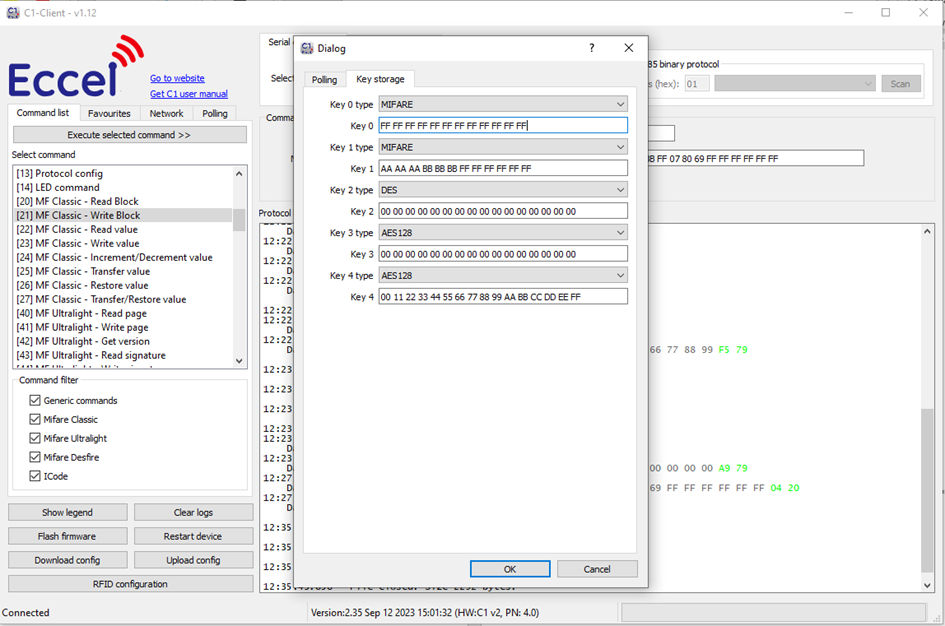Switch to the Polling tab in dialog
945x626 pixels.
(x=324, y=80)
